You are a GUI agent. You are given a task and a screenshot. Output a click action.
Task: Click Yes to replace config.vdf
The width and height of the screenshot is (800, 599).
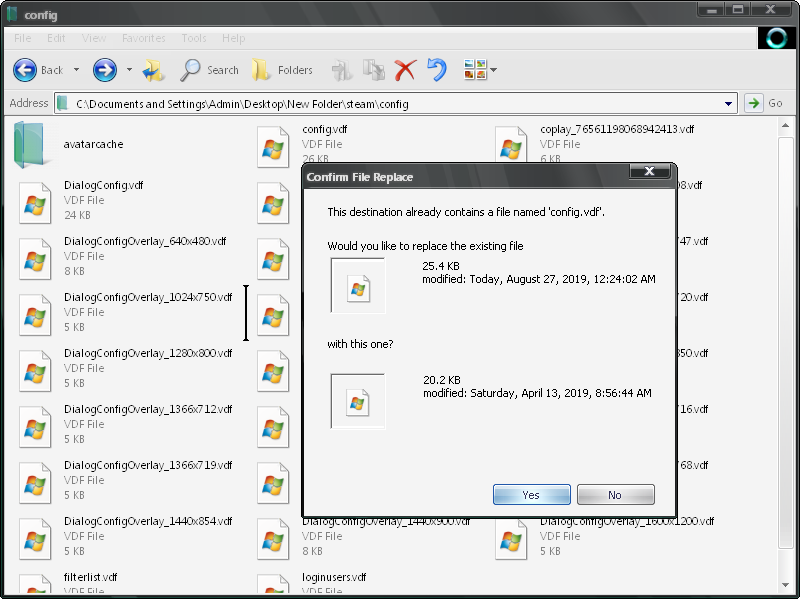(531, 494)
